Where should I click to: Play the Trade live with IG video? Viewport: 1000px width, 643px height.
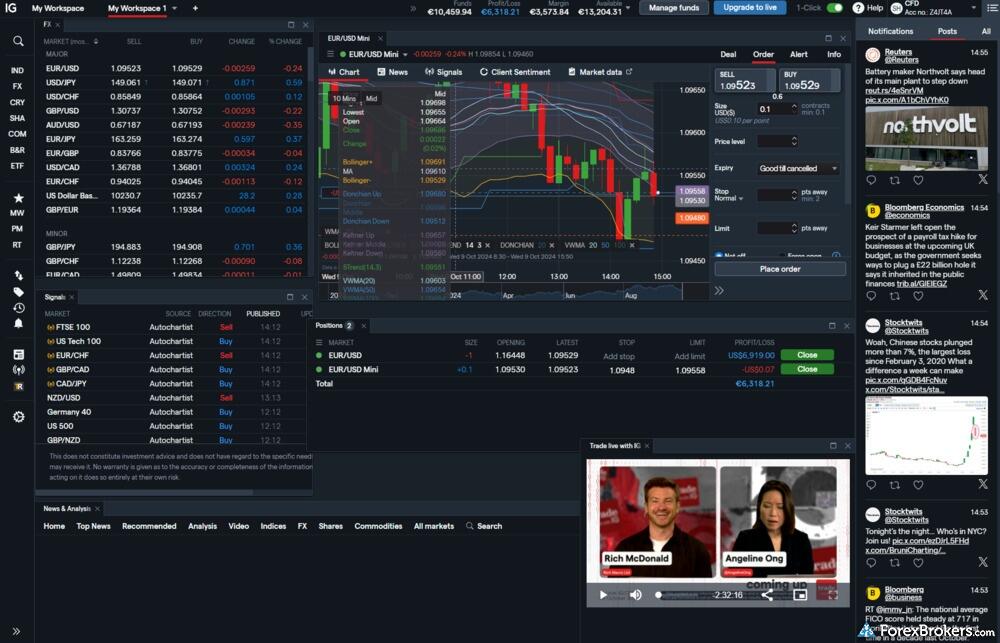coord(603,594)
